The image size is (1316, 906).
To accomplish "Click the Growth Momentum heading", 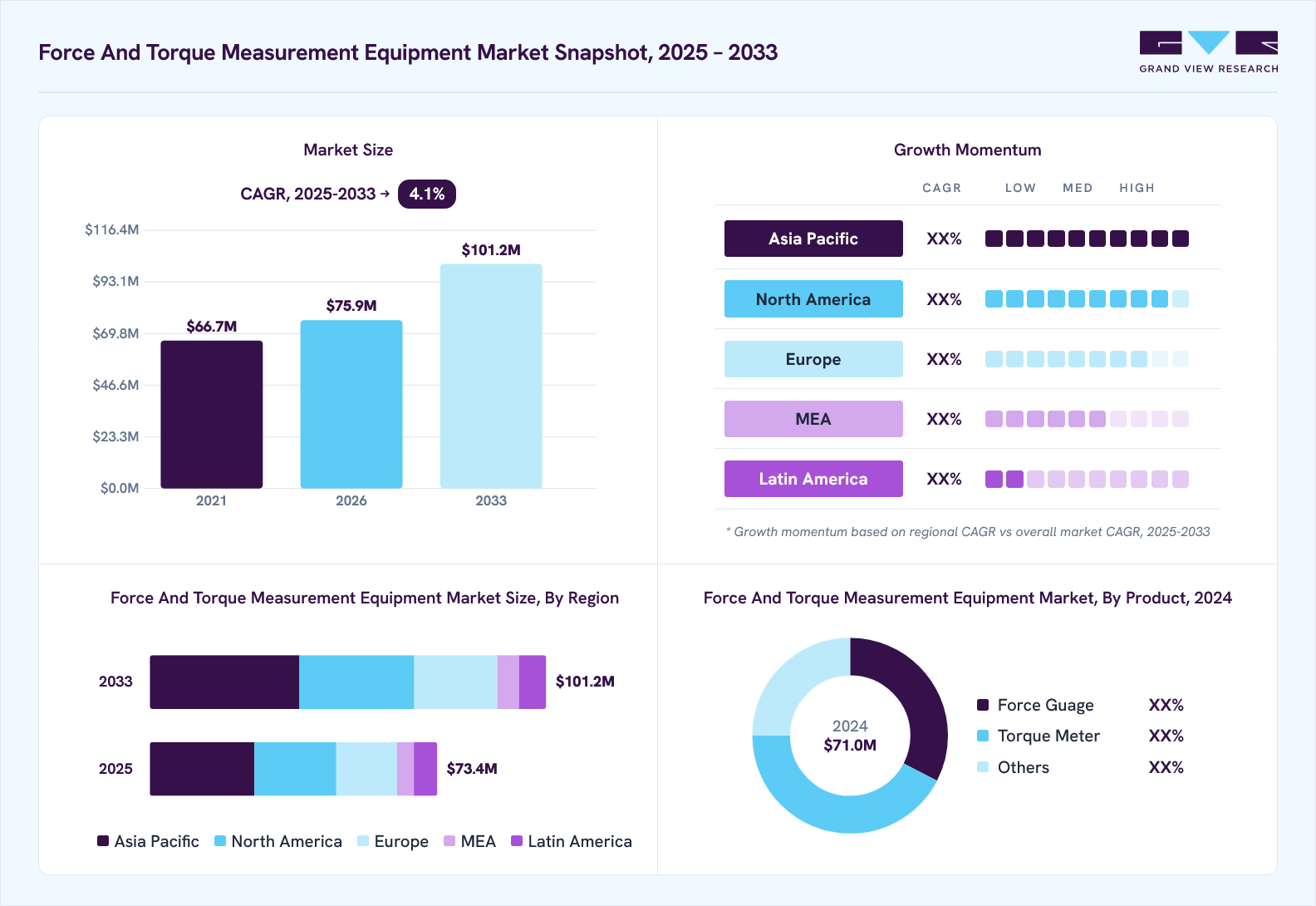I will pos(967,150).
